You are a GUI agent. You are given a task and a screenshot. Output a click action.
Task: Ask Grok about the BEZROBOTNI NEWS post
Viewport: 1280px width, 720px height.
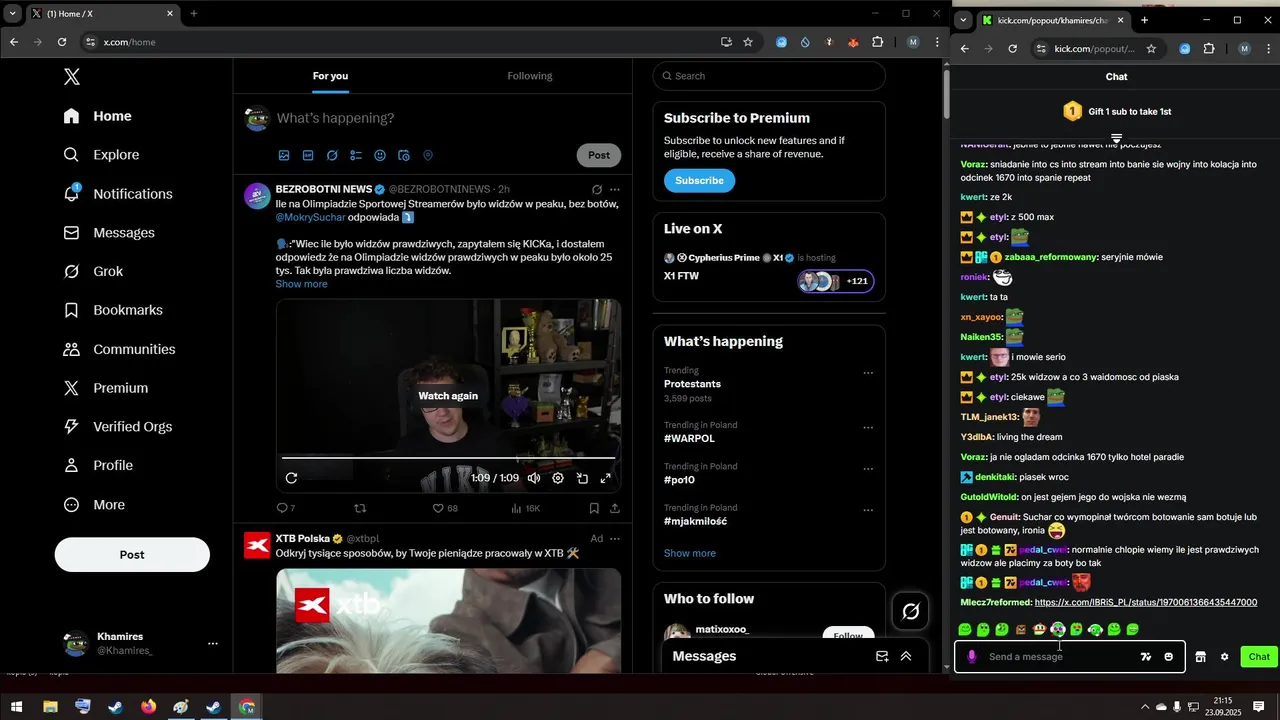pyautogui.click(x=597, y=189)
